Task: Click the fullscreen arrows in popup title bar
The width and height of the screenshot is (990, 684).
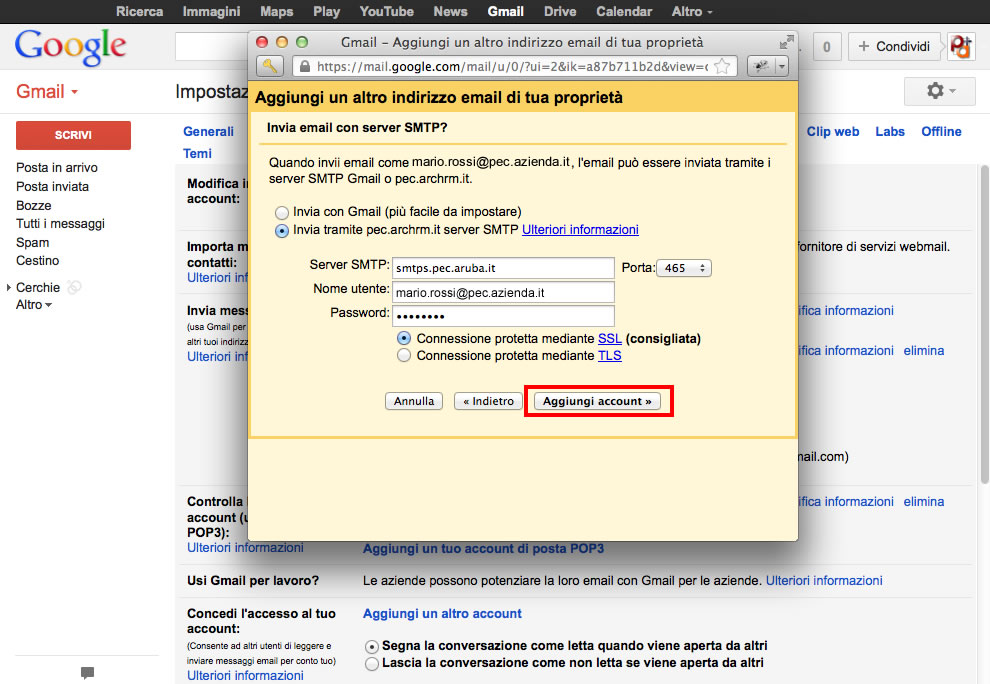Action: click(x=785, y=43)
